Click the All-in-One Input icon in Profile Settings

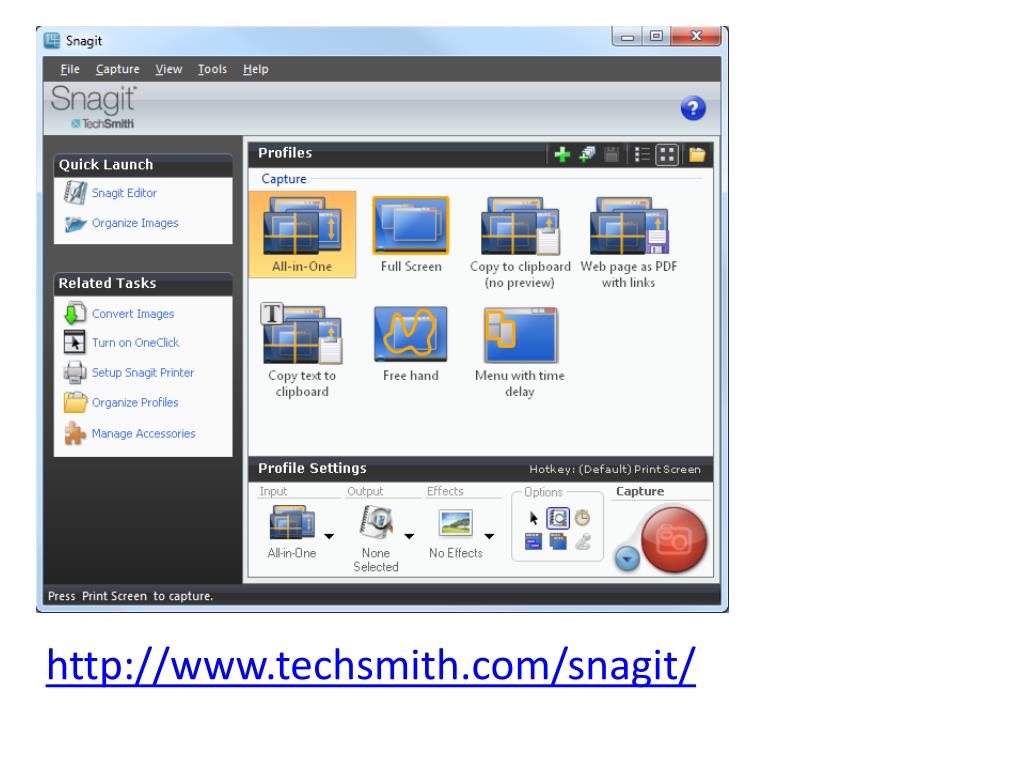[x=292, y=523]
